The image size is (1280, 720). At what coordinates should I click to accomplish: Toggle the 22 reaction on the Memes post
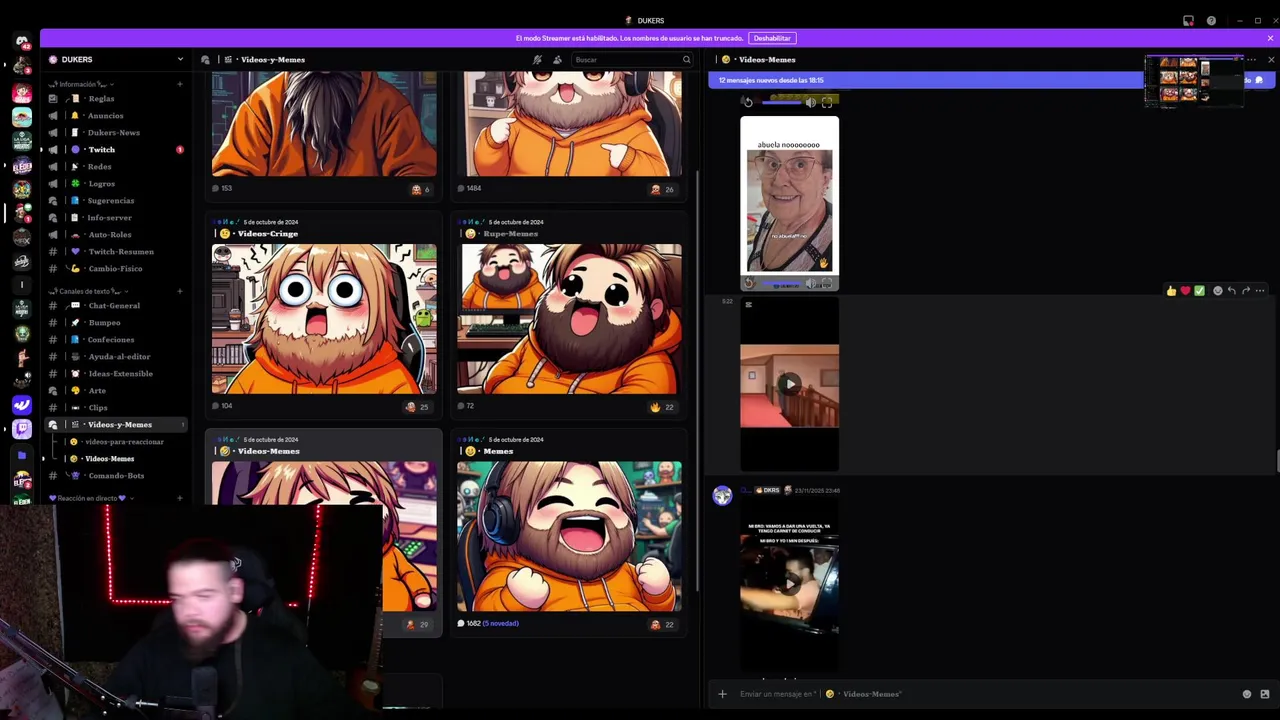pyautogui.click(x=662, y=625)
